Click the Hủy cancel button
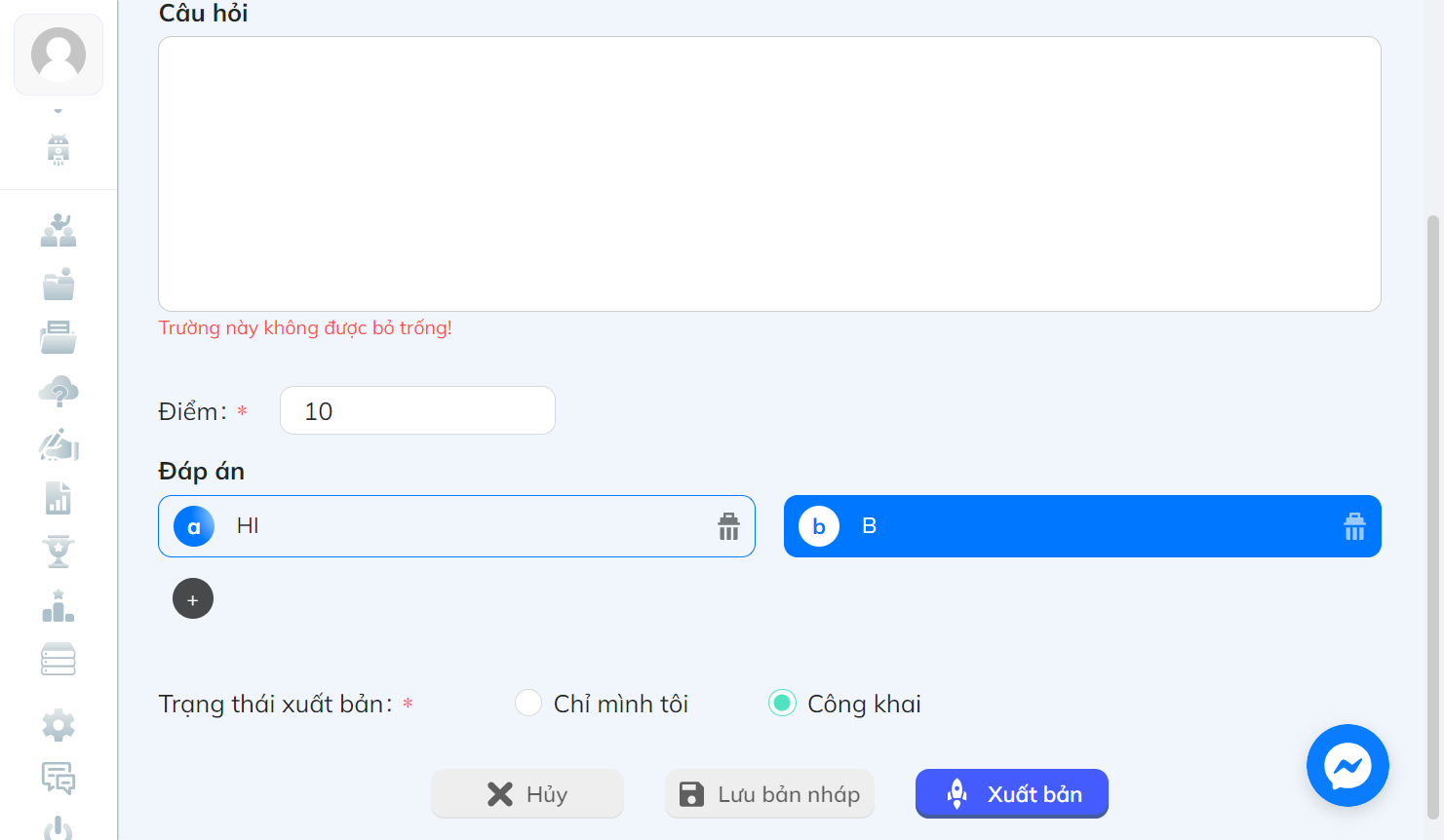This screenshot has height=840, width=1444. click(x=527, y=793)
